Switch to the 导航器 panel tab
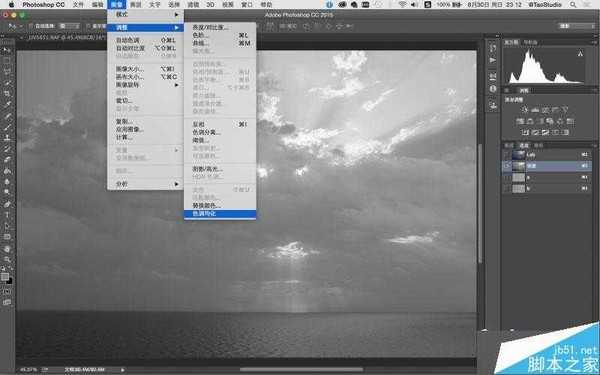 coord(530,42)
